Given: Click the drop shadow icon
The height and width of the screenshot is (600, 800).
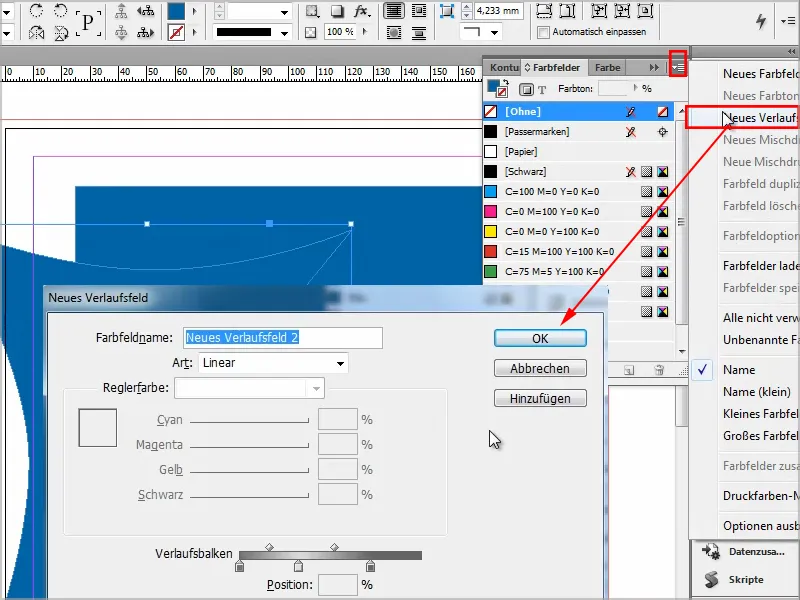Looking at the screenshot, I should click(x=337, y=11).
